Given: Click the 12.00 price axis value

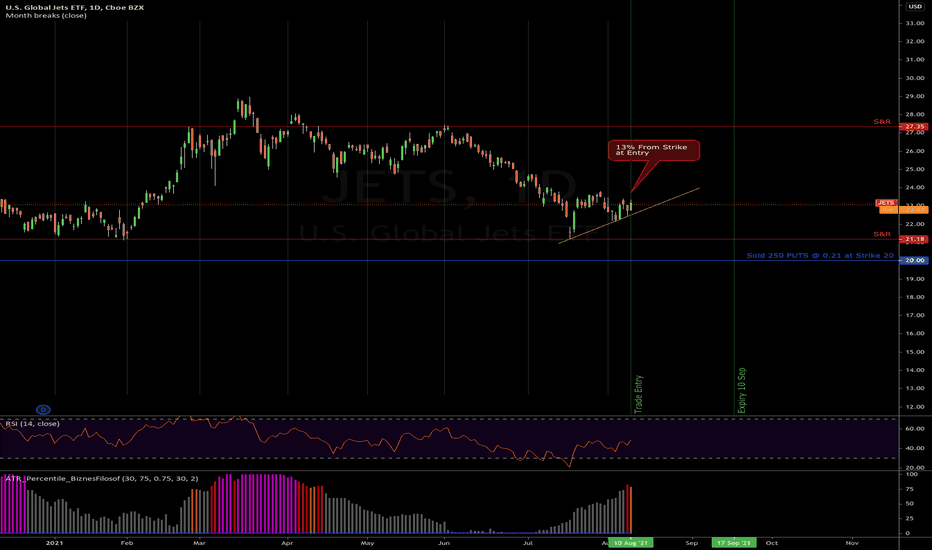Looking at the screenshot, I should pyautogui.click(x=915, y=407).
